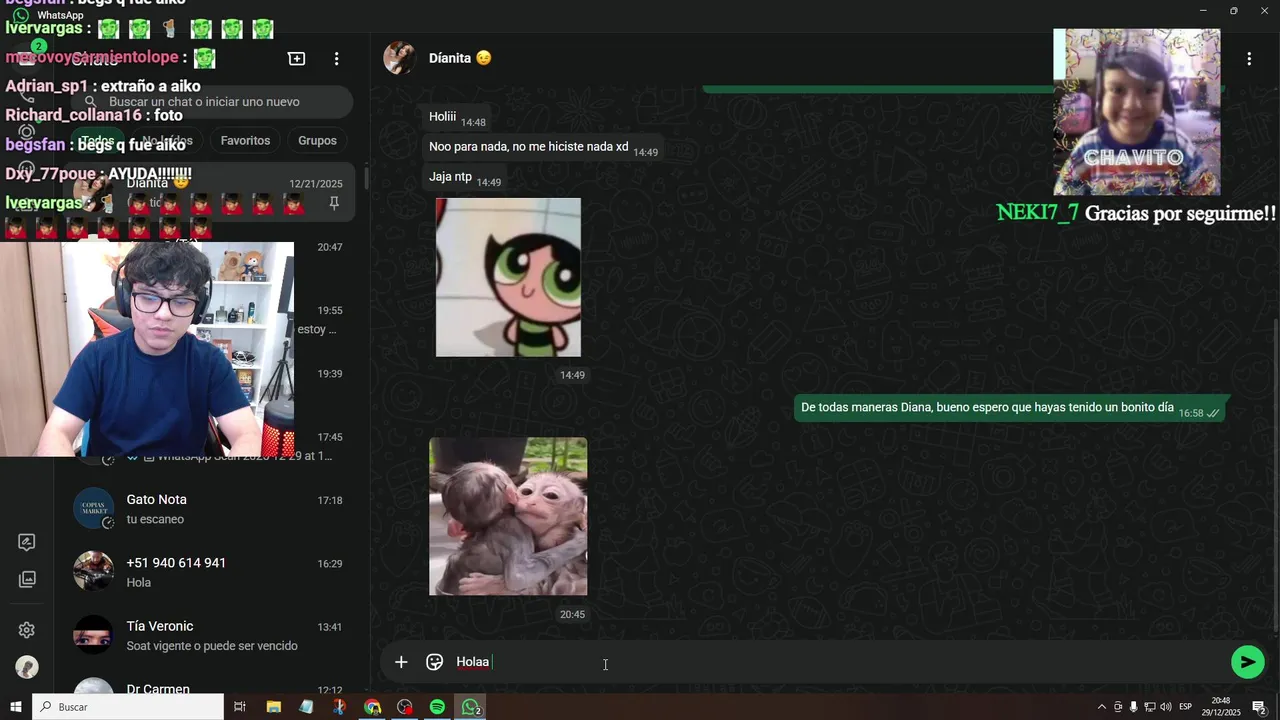Screen dimensions: 1280x720
Task: Open the Windows notification center
Action: tap(1259, 707)
